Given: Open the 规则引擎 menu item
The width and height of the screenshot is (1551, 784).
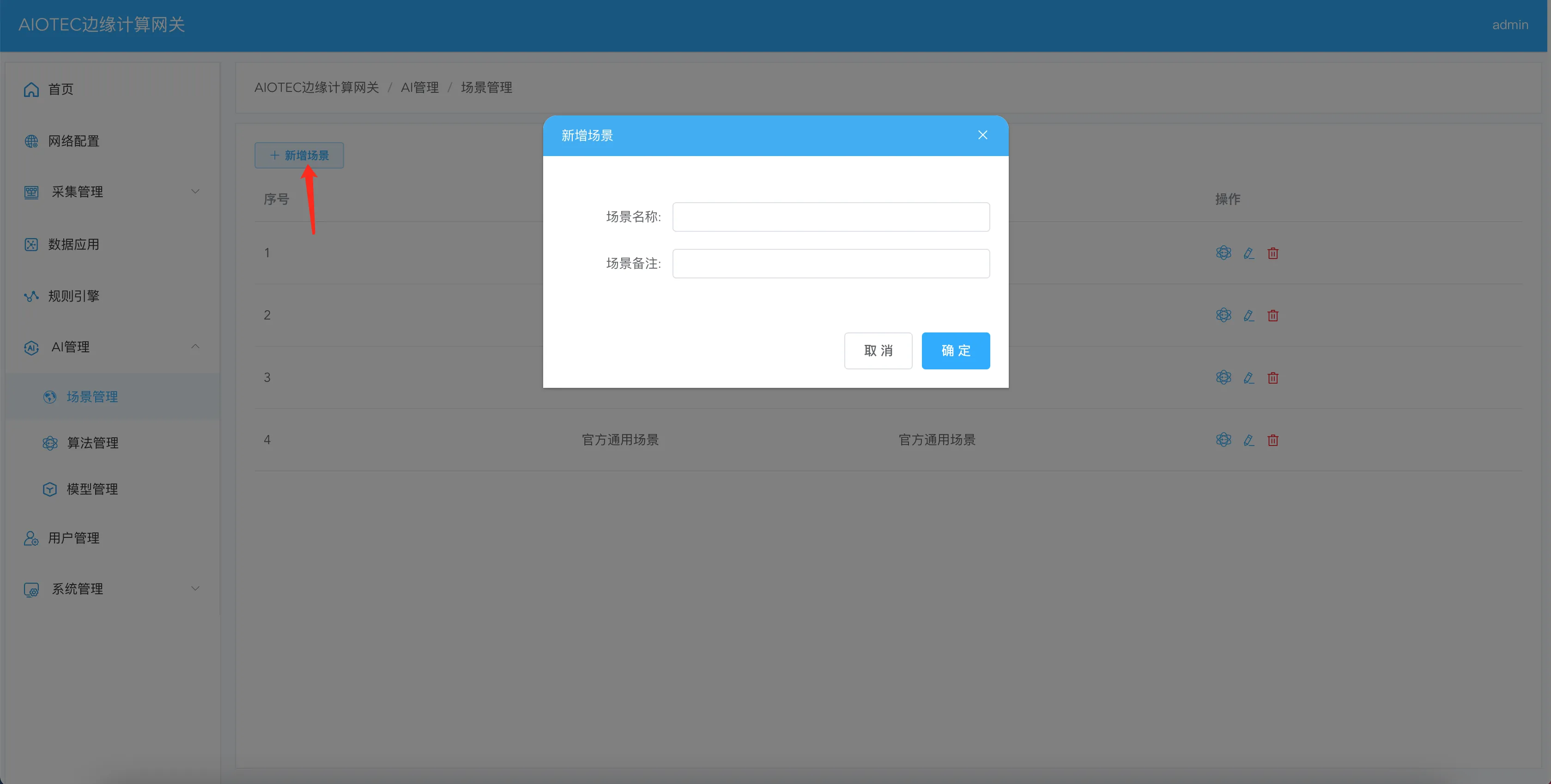Looking at the screenshot, I should tap(73, 296).
